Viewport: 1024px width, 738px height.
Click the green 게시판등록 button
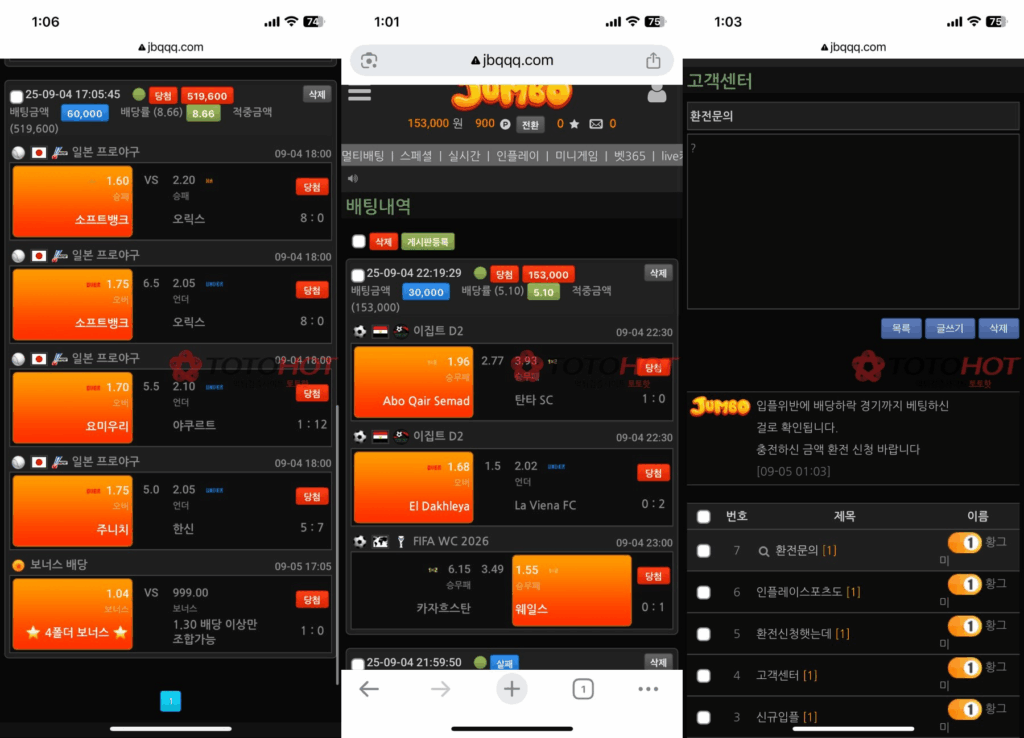click(x=428, y=242)
